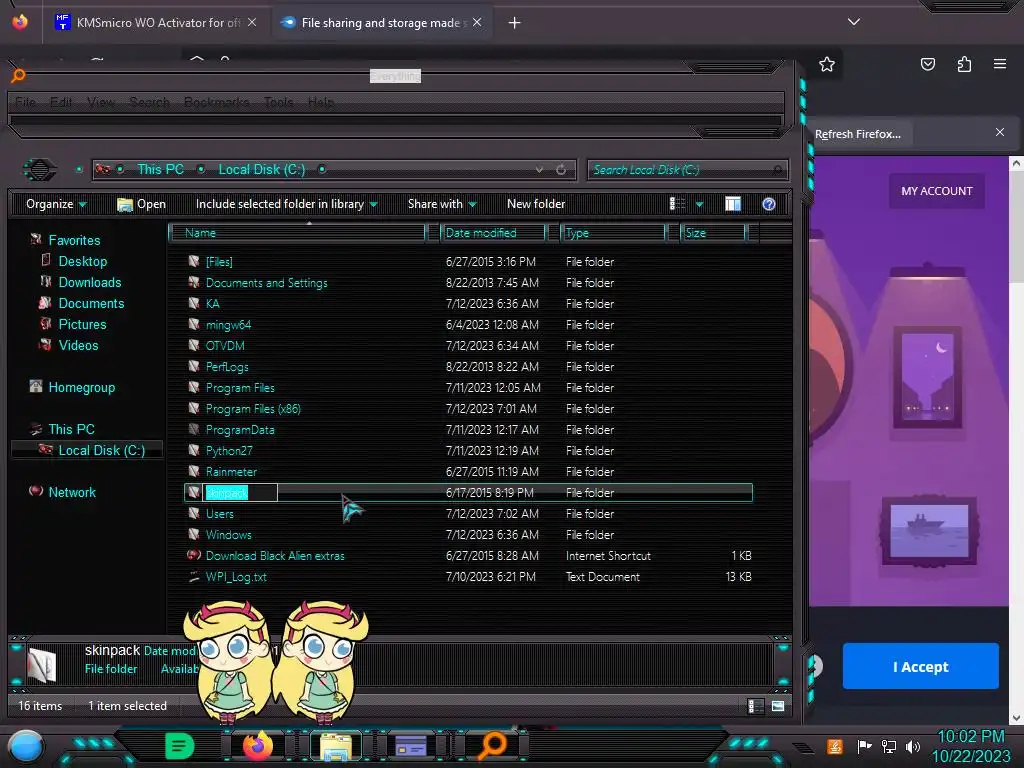The width and height of the screenshot is (1024, 768).
Task: Click the Java update tray icon
Action: pyautogui.click(x=835, y=746)
